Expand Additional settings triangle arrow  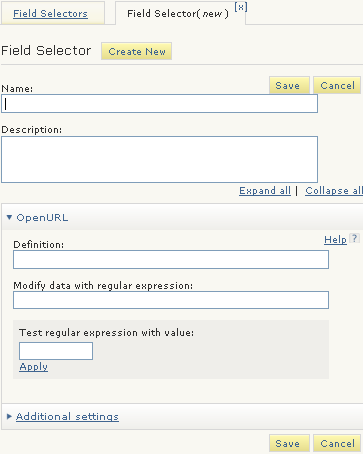tap(9, 416)
